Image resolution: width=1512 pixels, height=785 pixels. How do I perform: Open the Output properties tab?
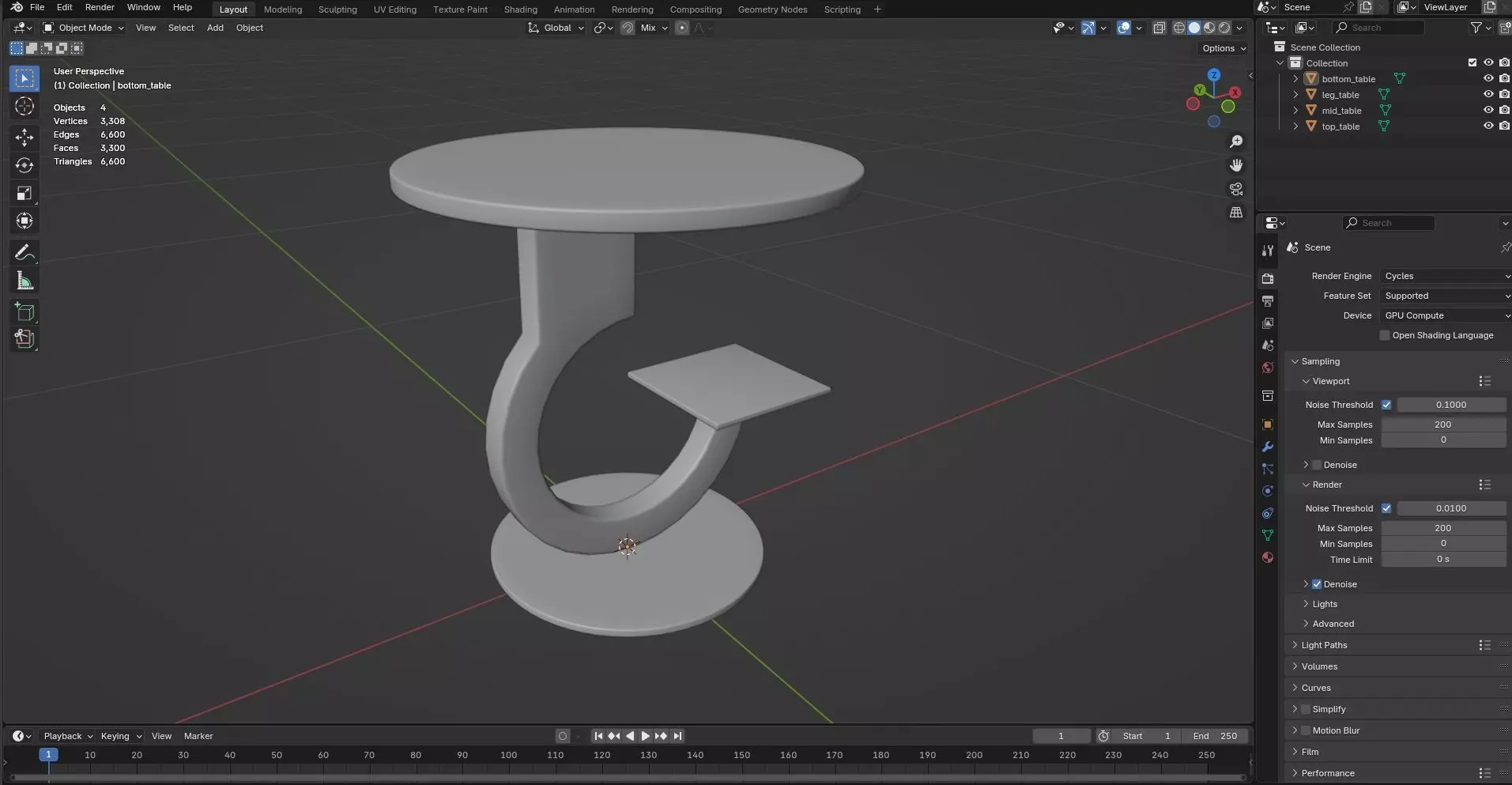click(1268, 301)
